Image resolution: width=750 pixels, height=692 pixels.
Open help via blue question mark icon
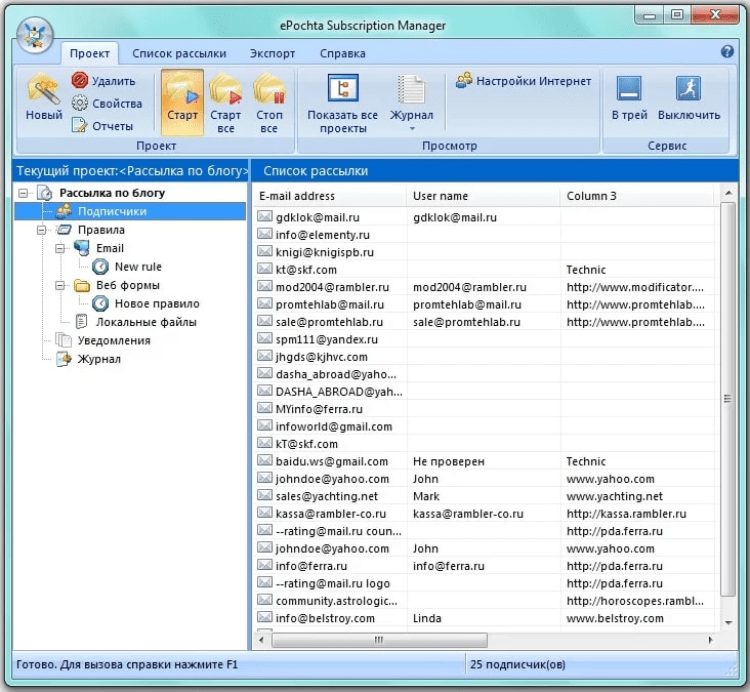[727, 52]
